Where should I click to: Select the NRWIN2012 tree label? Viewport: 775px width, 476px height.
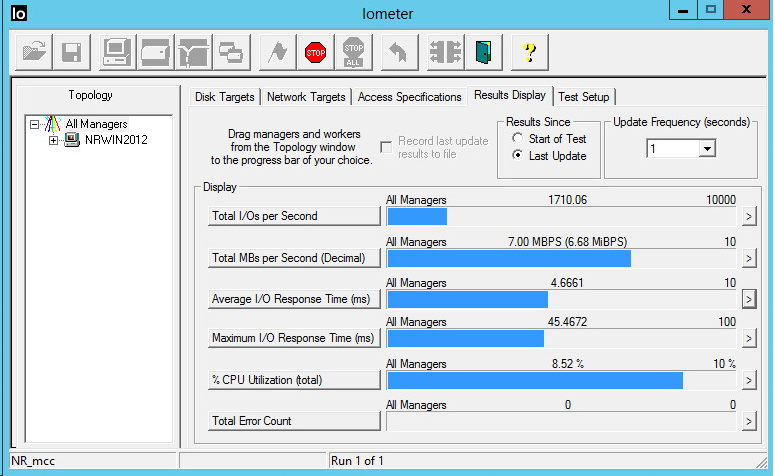pos(116,140)
